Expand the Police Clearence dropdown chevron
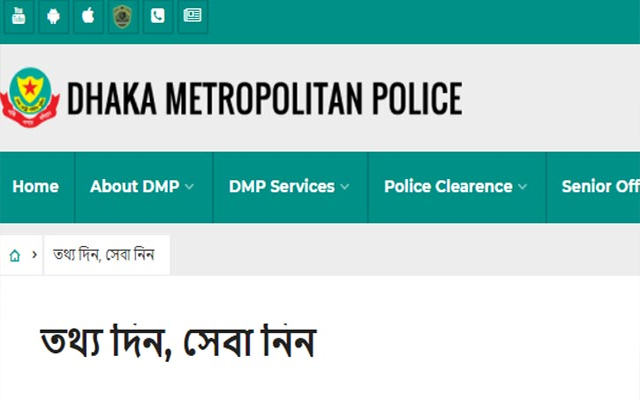 (x=523, y=187)
